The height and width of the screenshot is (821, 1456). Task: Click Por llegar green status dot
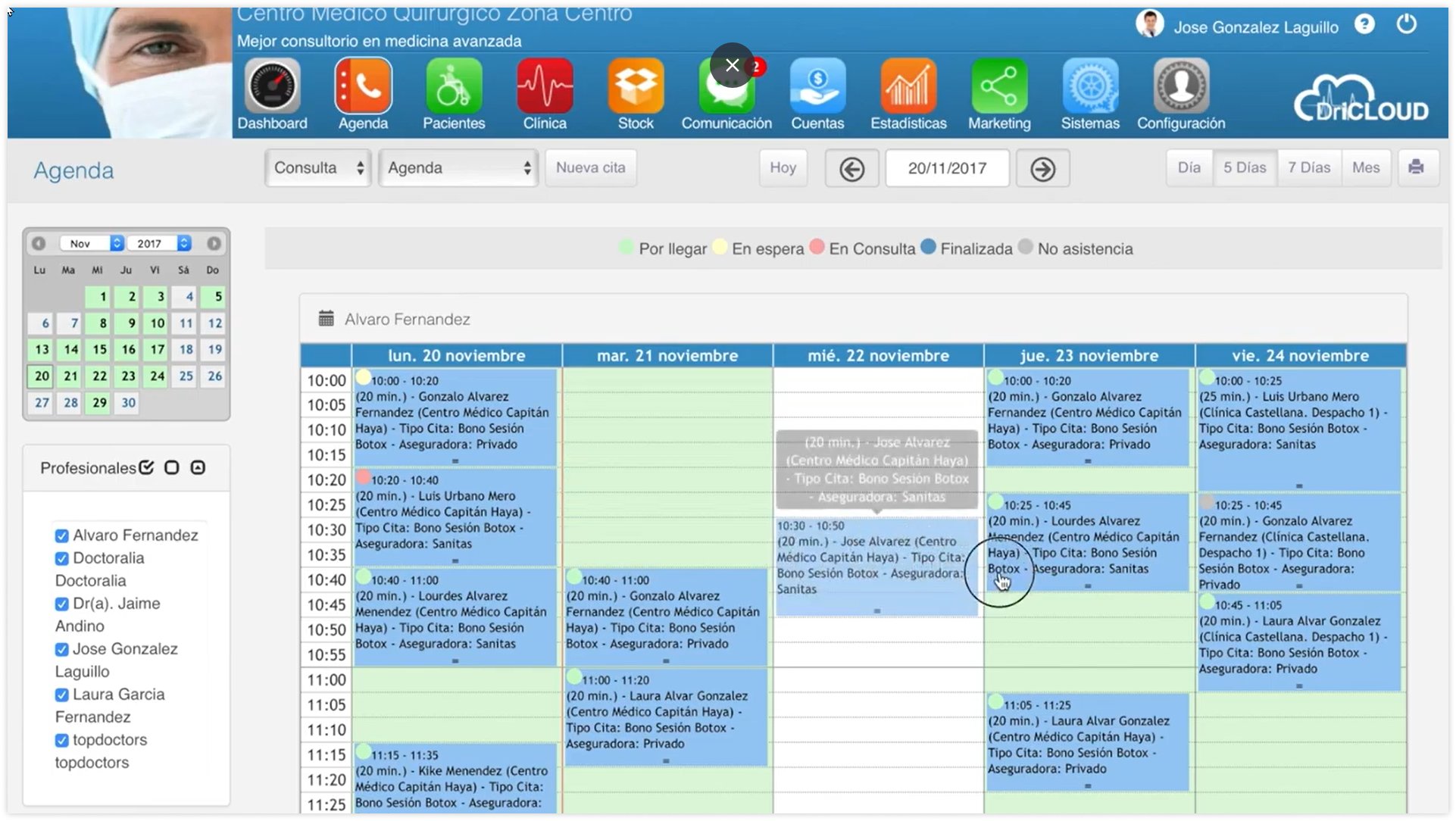(x=626, y=247)
